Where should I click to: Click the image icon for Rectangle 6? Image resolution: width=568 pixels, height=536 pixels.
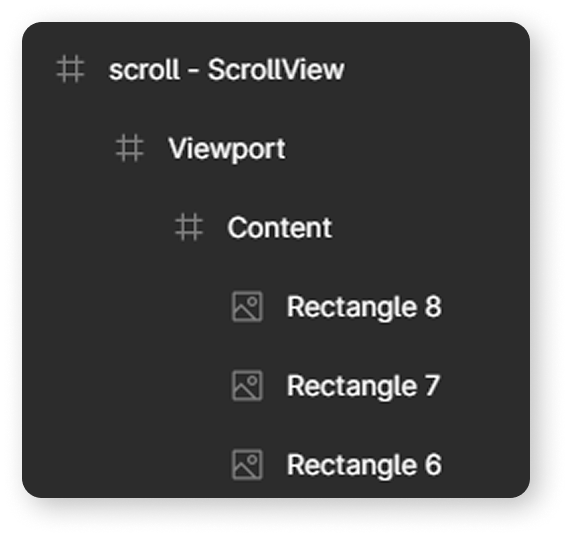tap(247, 465)
